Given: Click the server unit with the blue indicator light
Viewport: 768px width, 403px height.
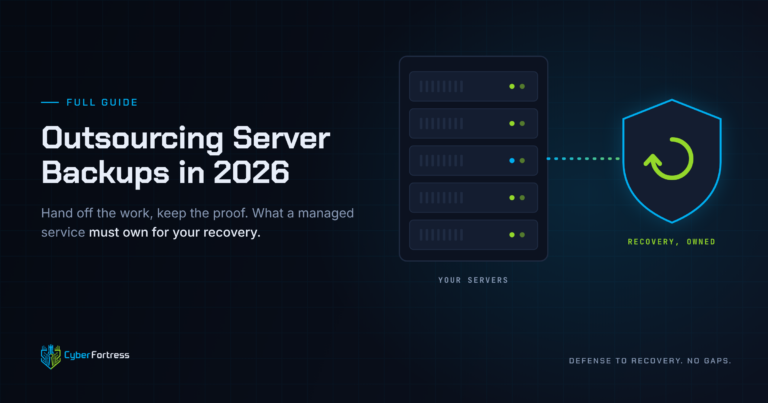Looking at the screenshot, I should (473, 161).
